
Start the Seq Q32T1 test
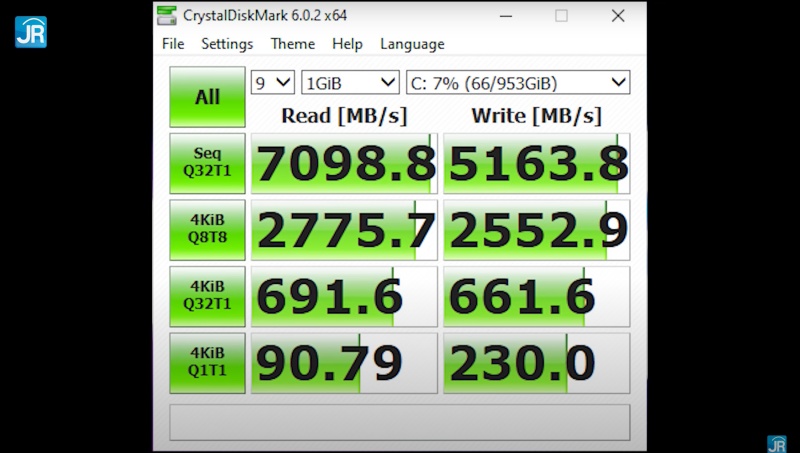pyautogui.click(x=207, y=163)
